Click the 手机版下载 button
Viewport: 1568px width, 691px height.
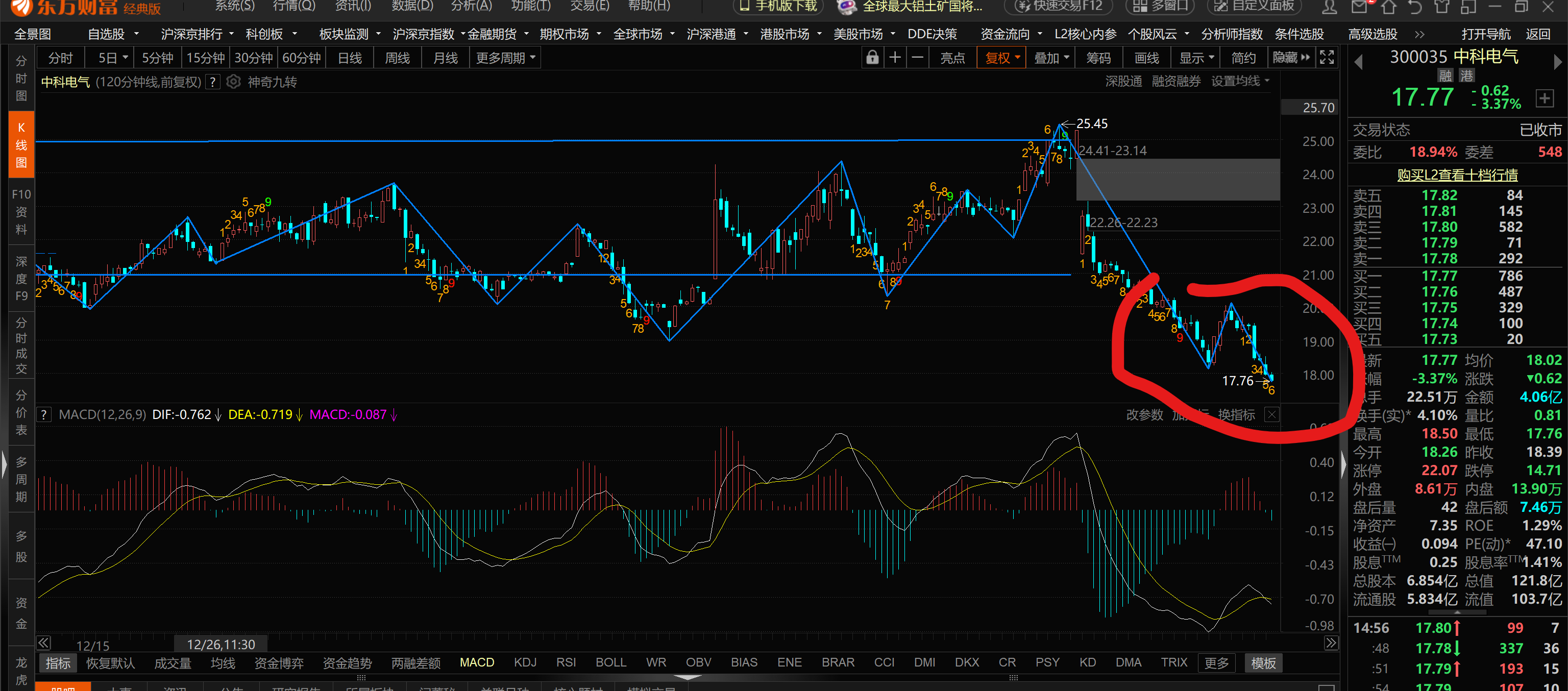(778, 7)
